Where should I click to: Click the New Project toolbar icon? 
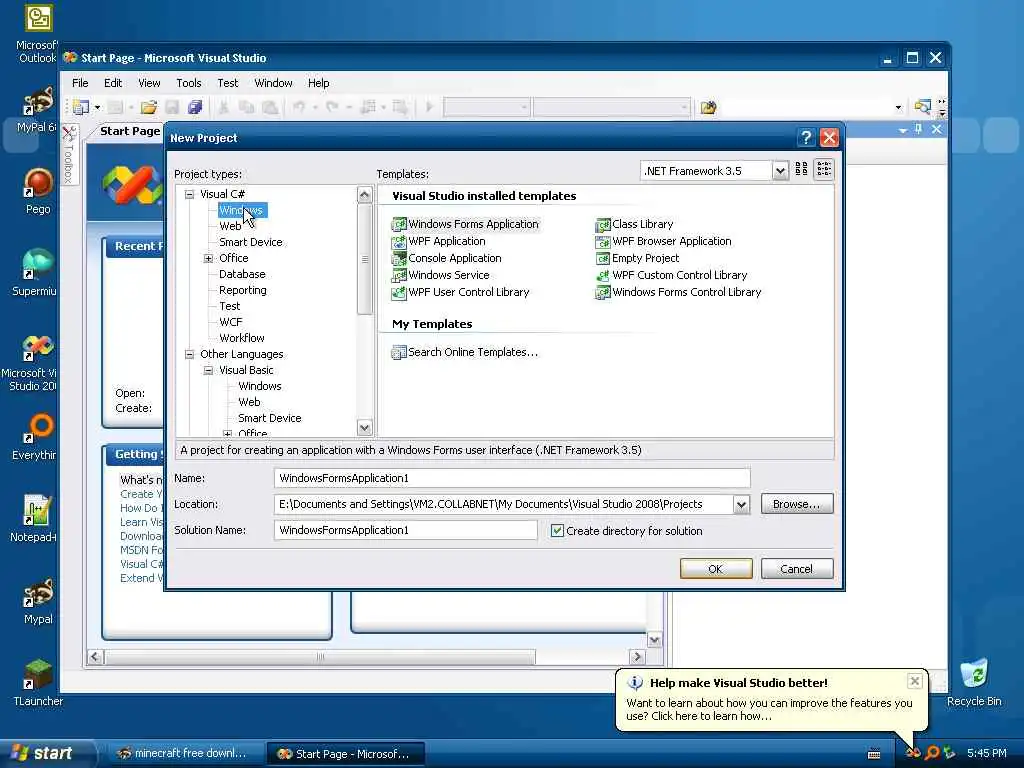pyautogui.click(x=80, y=107)
